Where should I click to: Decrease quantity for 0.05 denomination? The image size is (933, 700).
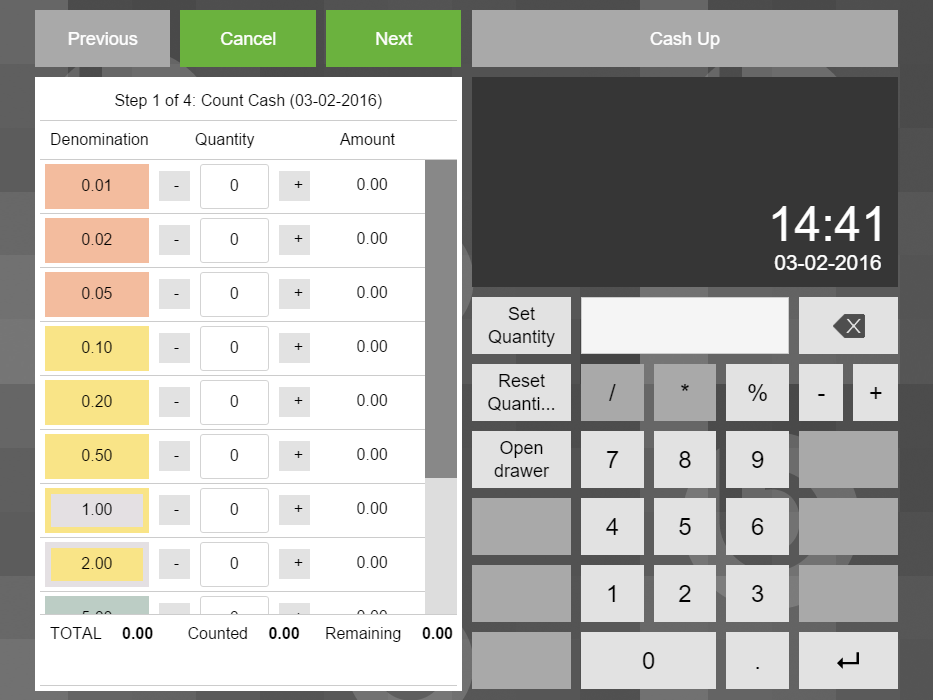pos(174,294)
